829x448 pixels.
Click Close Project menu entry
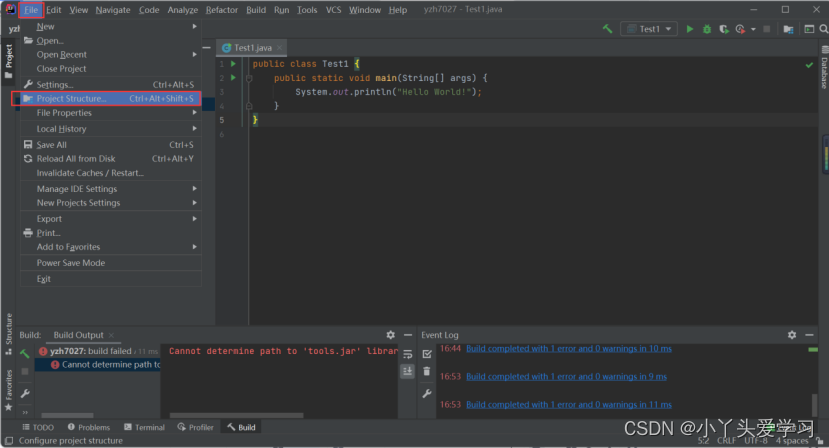[111, 69]
